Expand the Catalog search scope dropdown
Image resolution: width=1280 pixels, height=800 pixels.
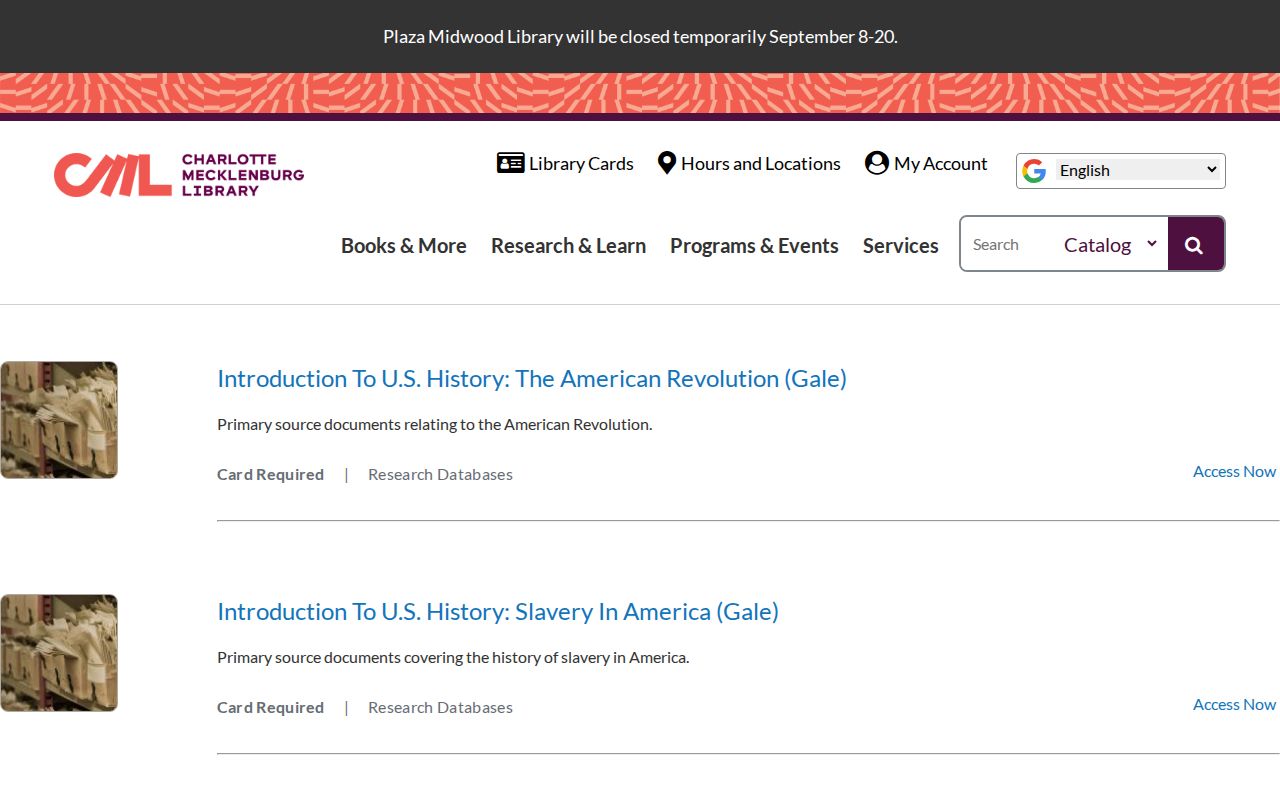coord(1110,245)
